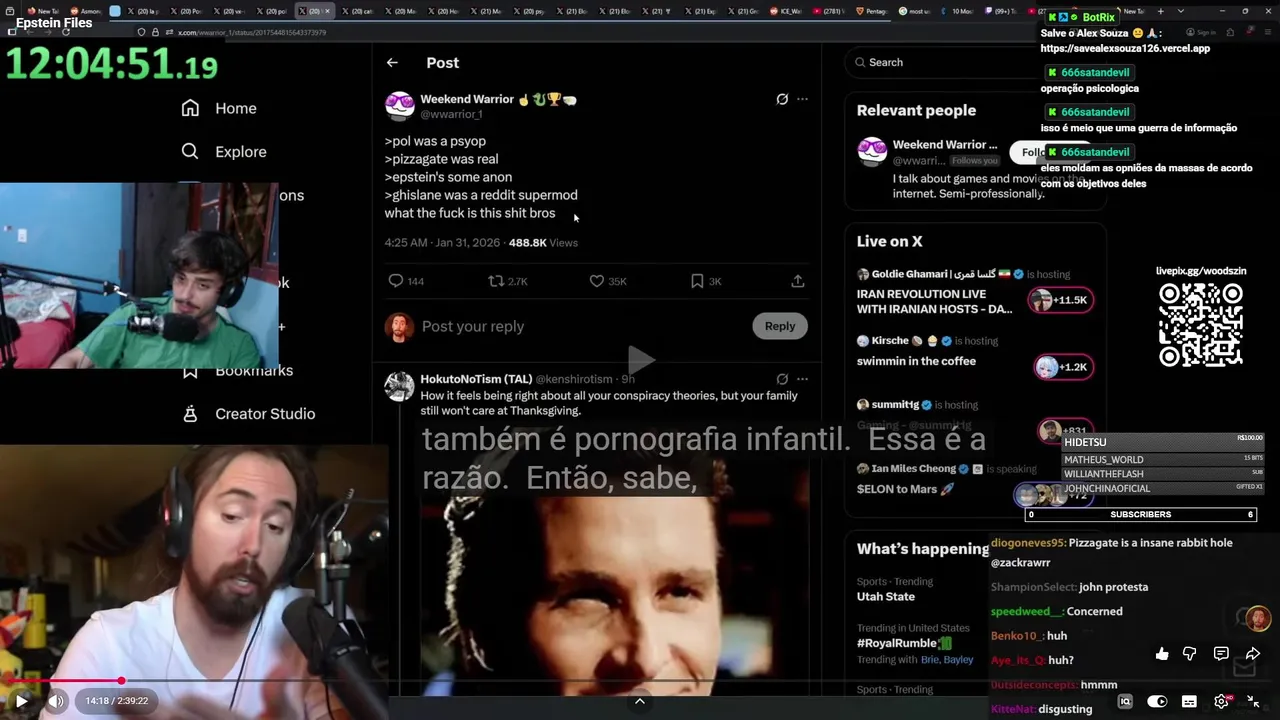The width and height of the screenshot is (1280, 720).
Task: Seek with the red progress bar scrubber handle
Action: tap(121, 681)
